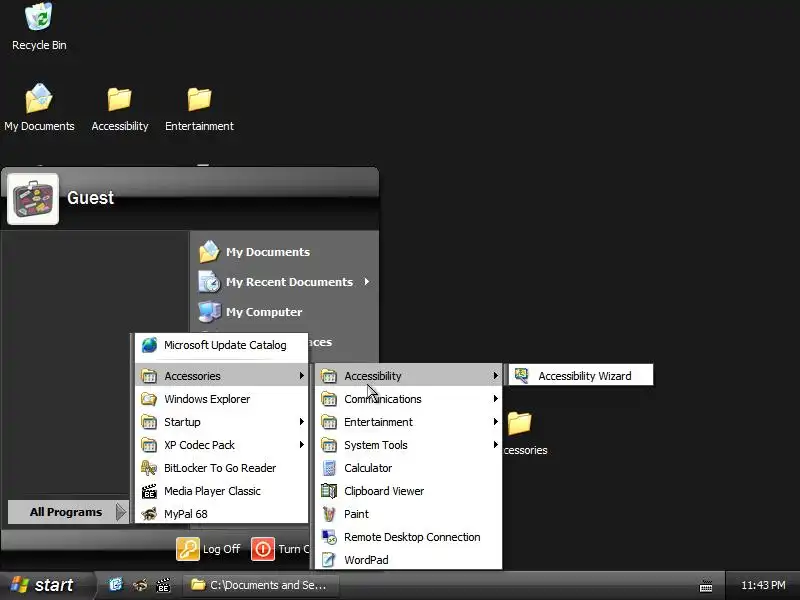Open the System Tools submenu

tap(408, 445)
